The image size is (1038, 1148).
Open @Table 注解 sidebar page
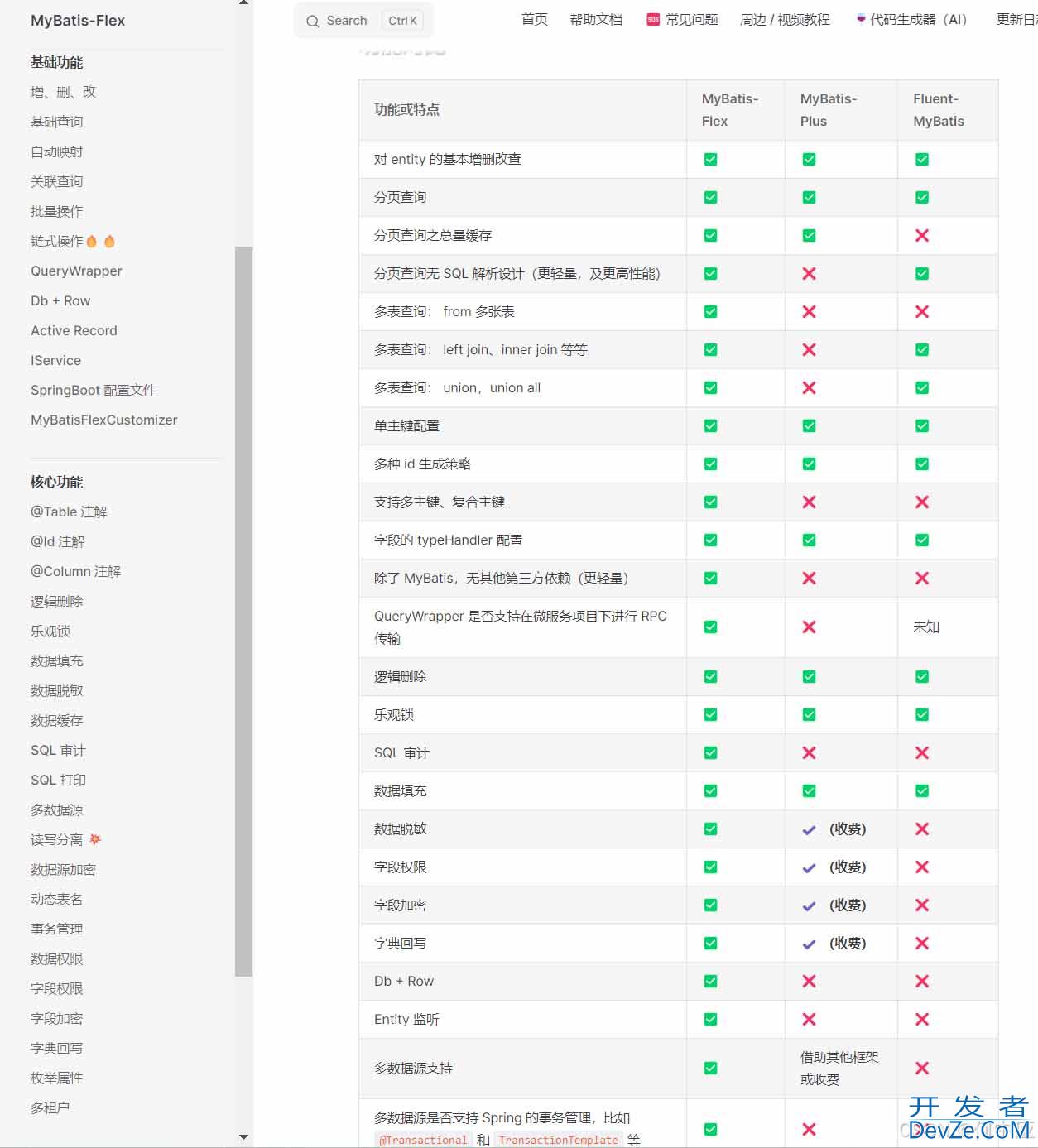pos(69,512)
